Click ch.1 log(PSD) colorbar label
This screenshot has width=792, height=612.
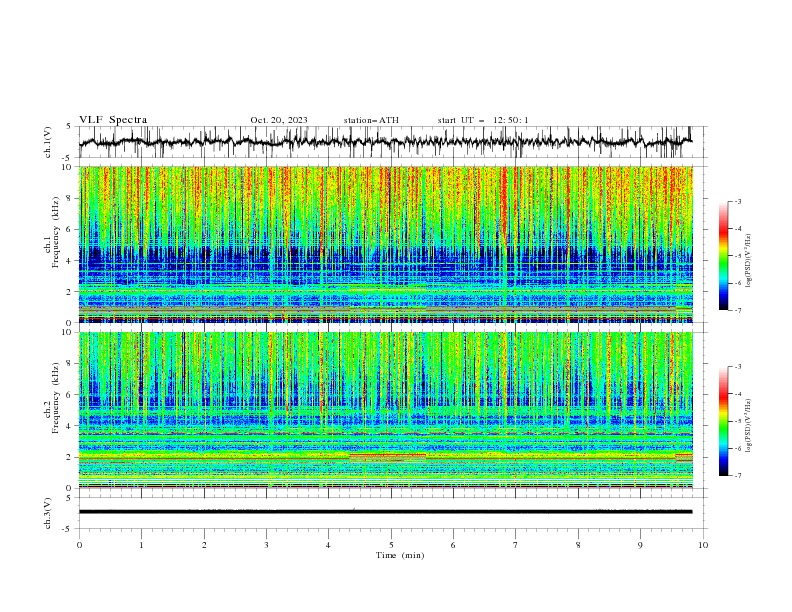749,261
